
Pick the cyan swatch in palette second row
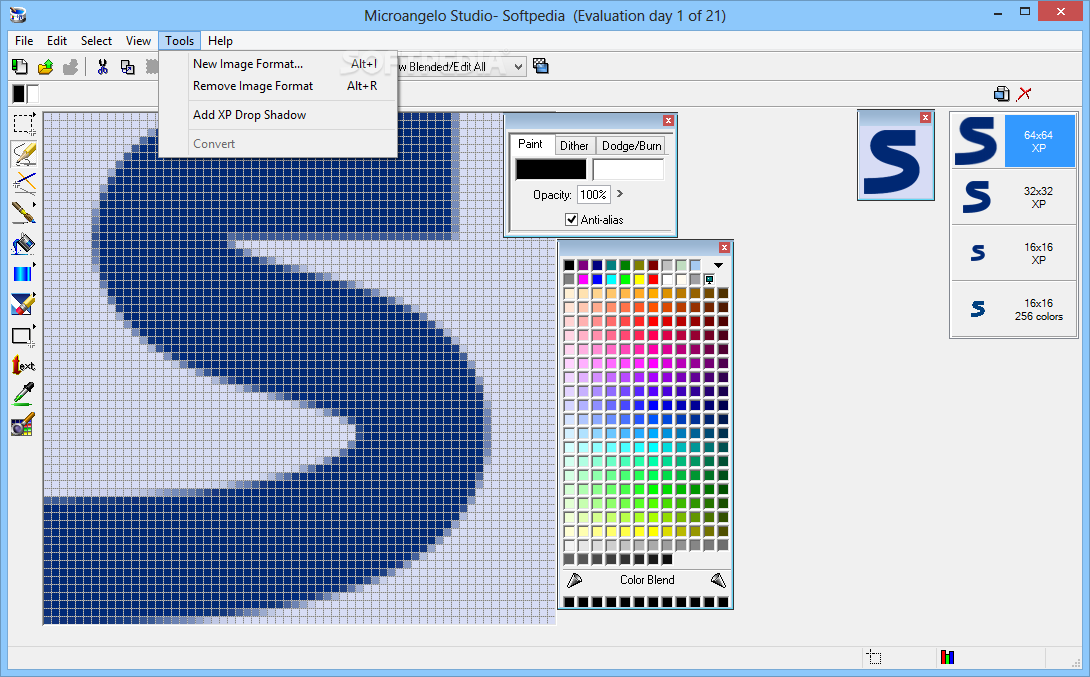click(611, 279)
